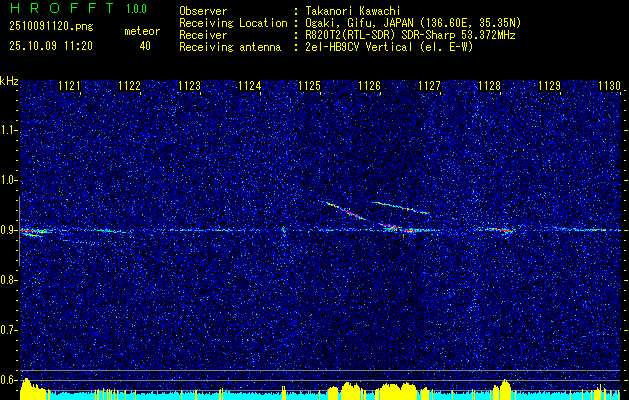Click the date stamp 25.10.09 11:20
629x400 pixels.
coord(51,46)
